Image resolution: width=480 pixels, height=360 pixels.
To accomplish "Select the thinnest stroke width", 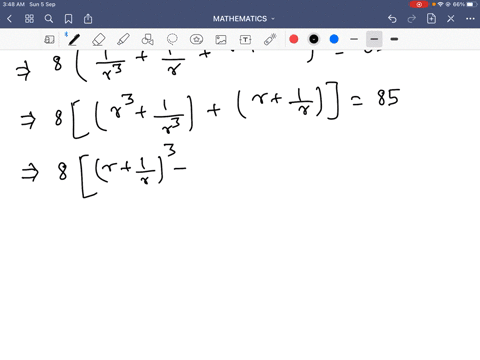I will pyautogui.click(x=354, y=39).
